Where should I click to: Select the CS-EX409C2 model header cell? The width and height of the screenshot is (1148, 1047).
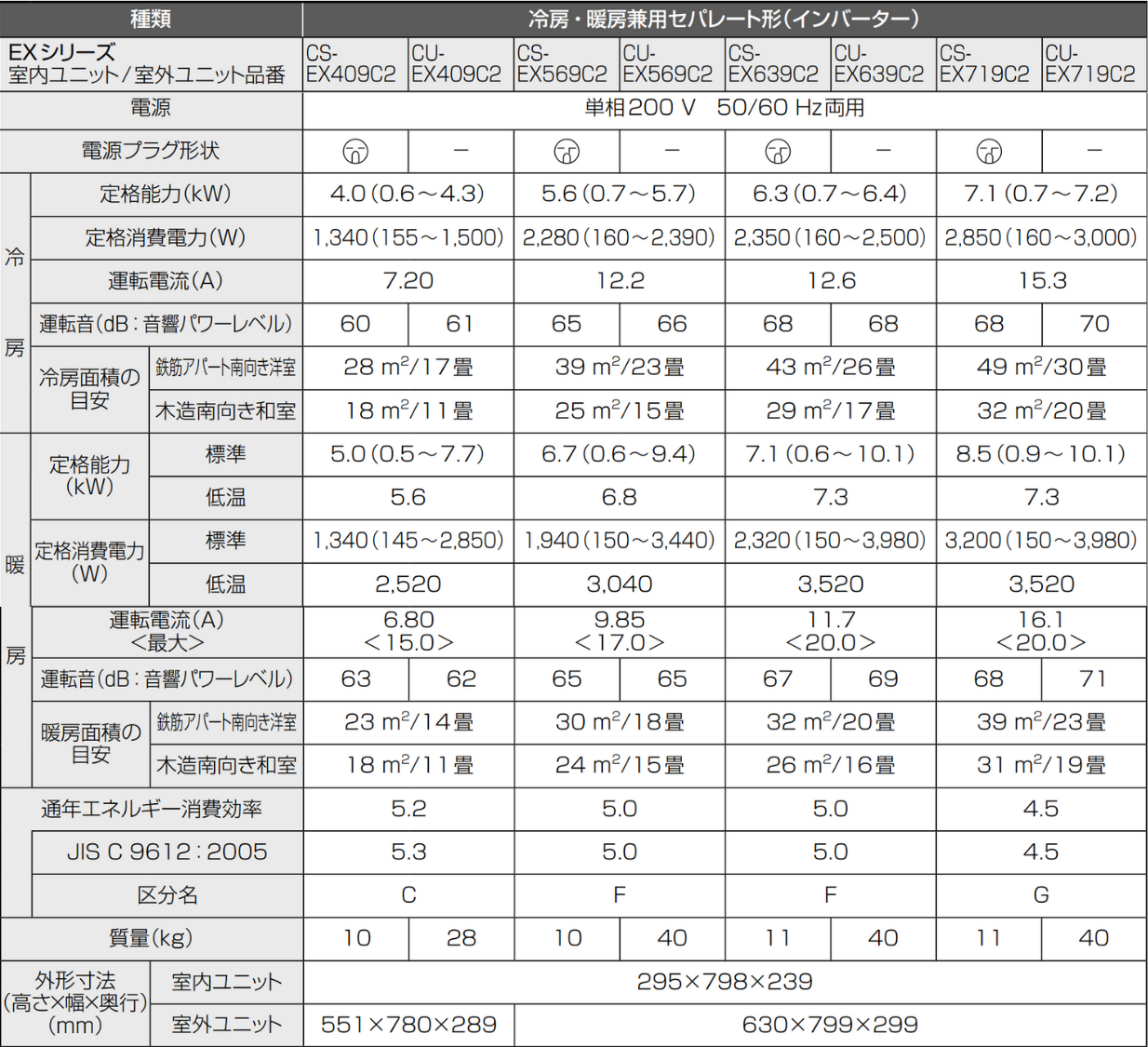pyautogui.click(x=354, y=64)
